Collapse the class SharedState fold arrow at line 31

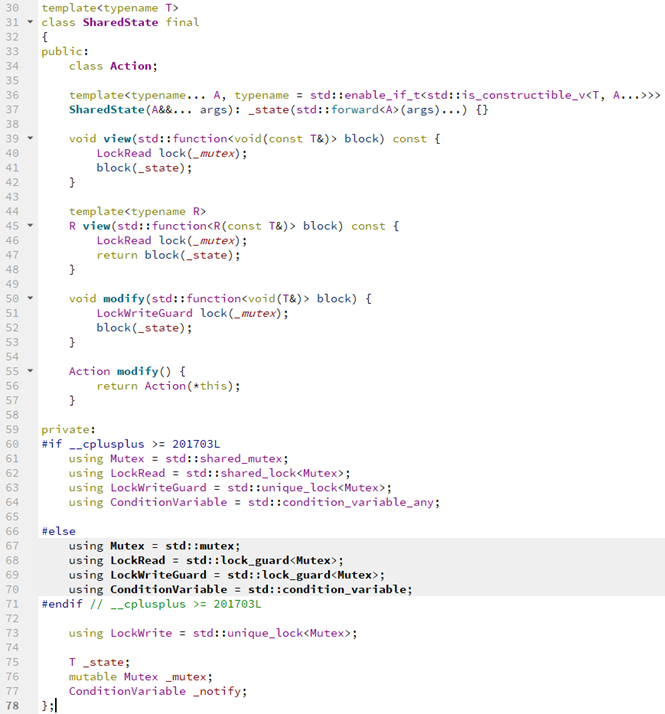coord(30,21)
